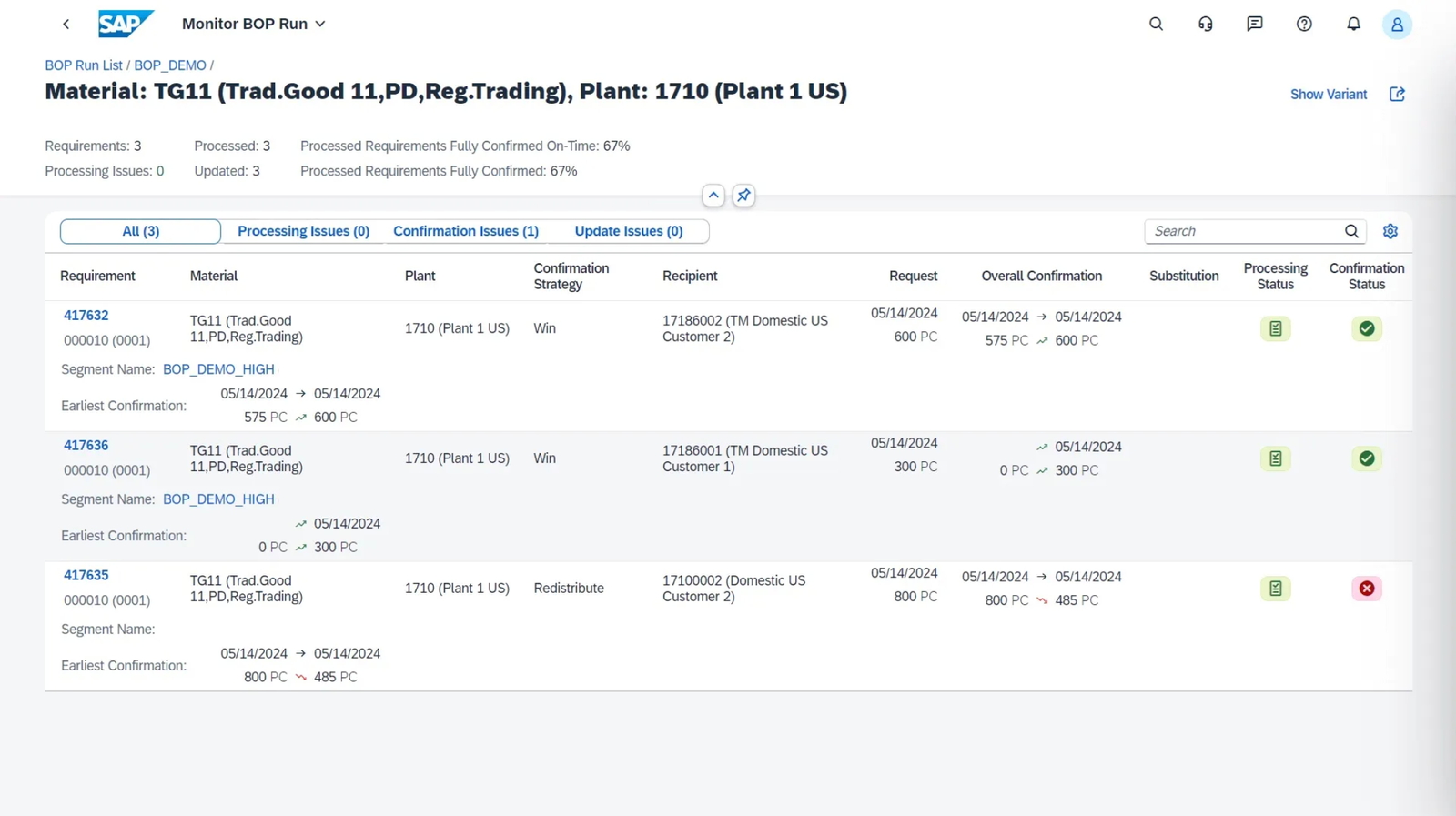Viewport: 1456px width, 816px height.
Task: Click the table Search input field
Action: 1242,232
